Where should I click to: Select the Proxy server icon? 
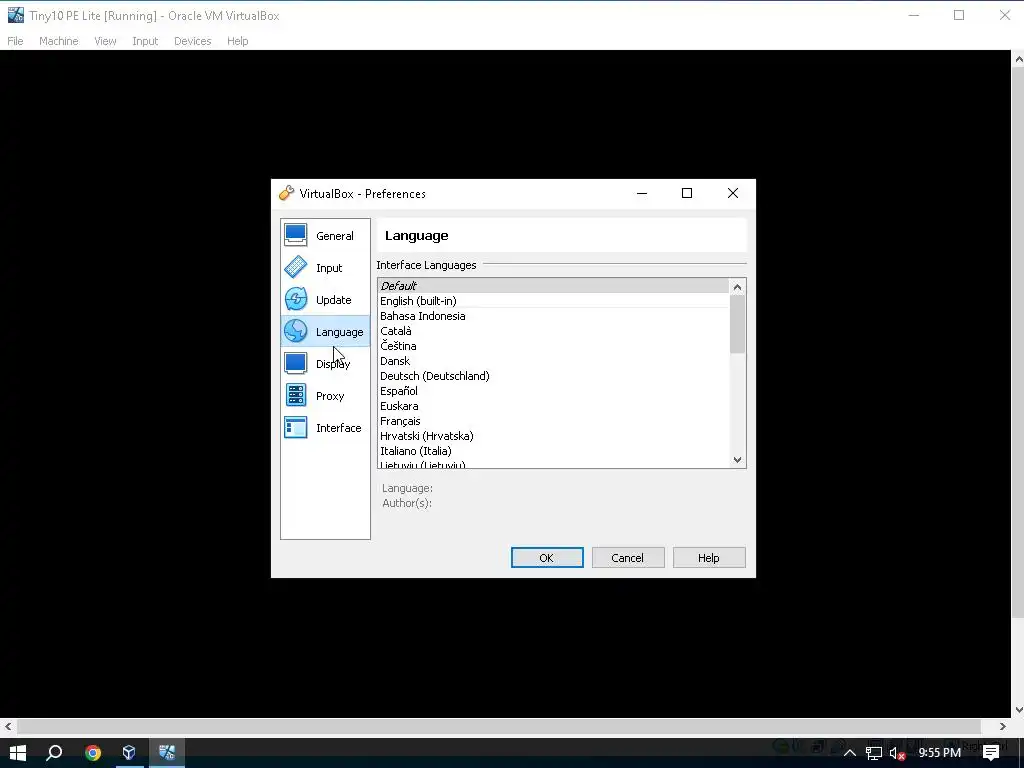[295, 395]
